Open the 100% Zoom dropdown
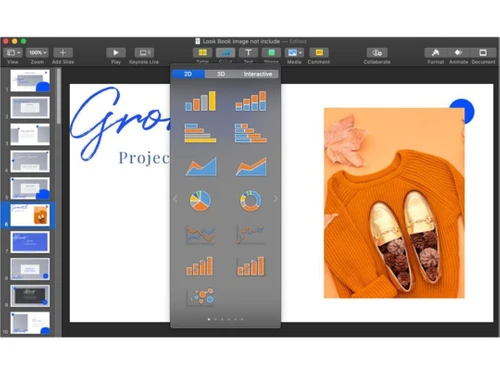This screenshot has width=500, height=375. coord(38,53)
